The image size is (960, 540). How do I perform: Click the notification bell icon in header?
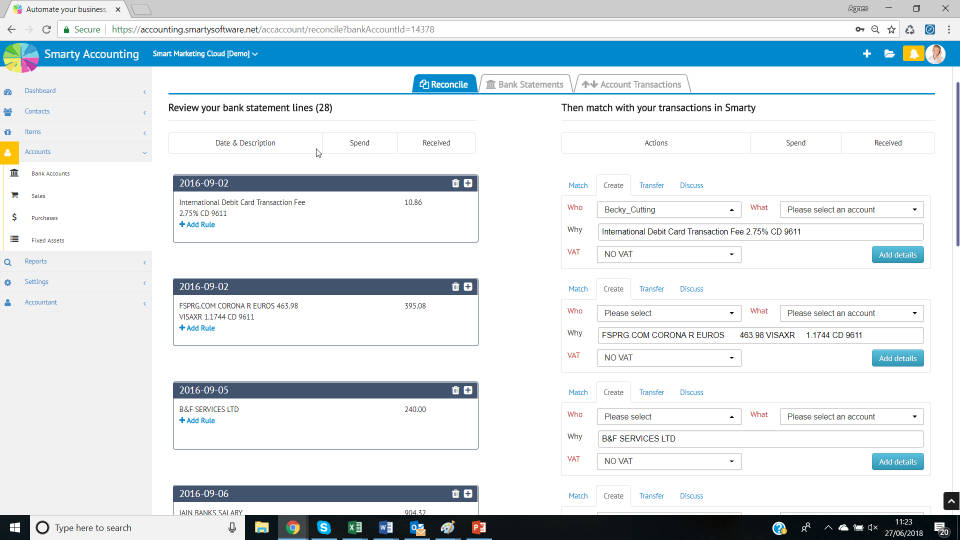[x=912, y=54]
